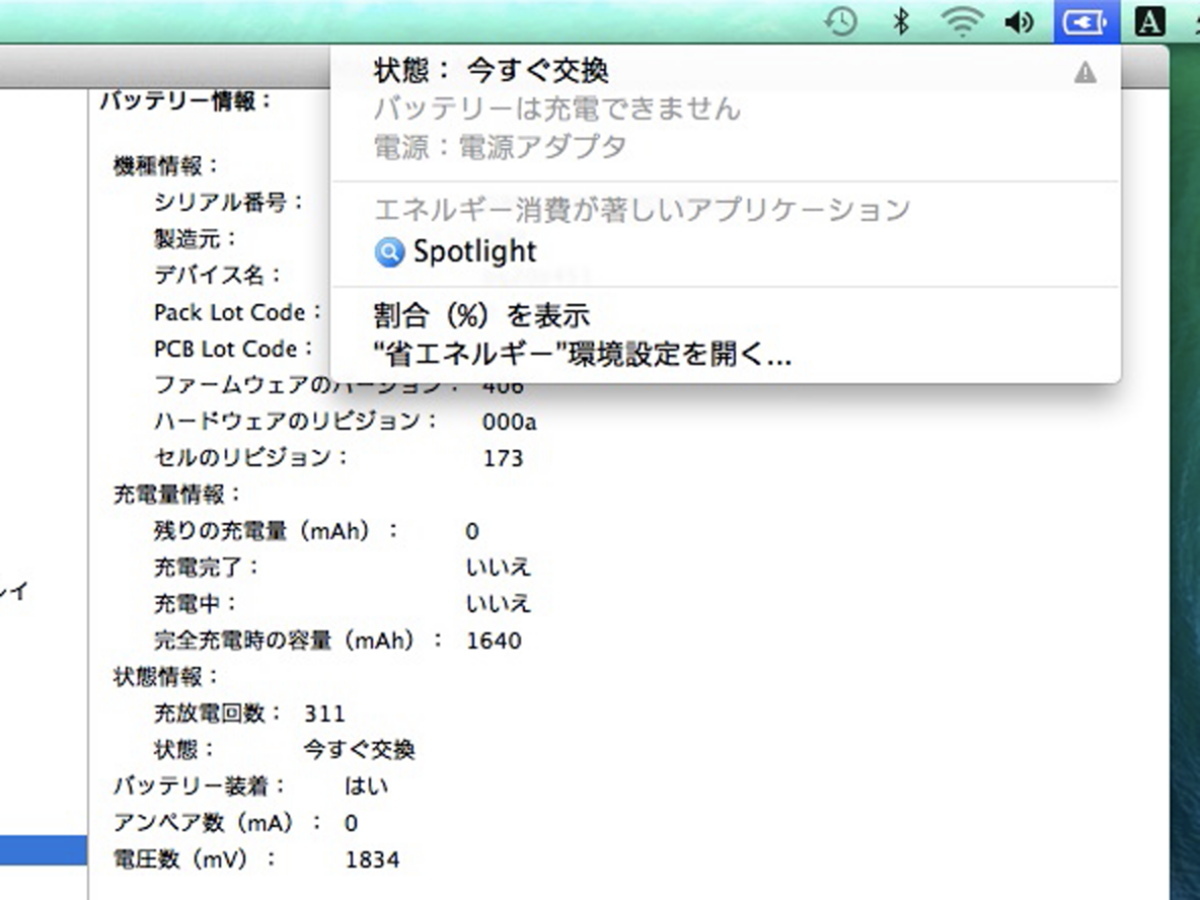Click the 電圧数（mV）： label
1200x900 pixels.
194,859
